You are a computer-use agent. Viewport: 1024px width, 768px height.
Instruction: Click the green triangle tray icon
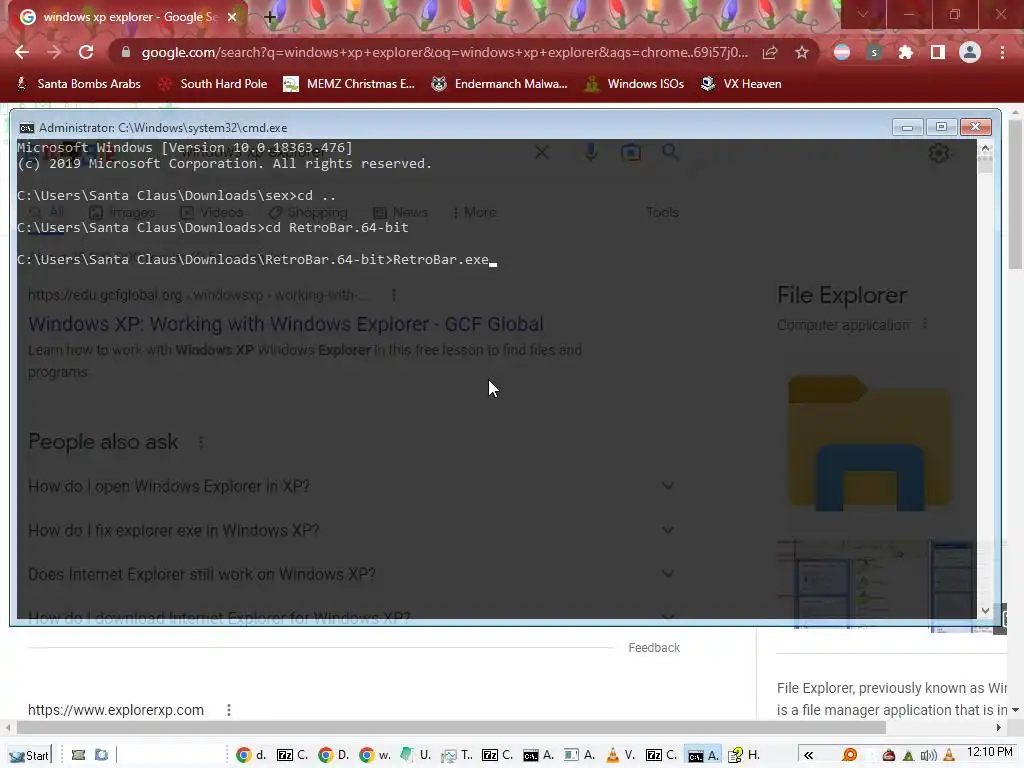(908, 756)
